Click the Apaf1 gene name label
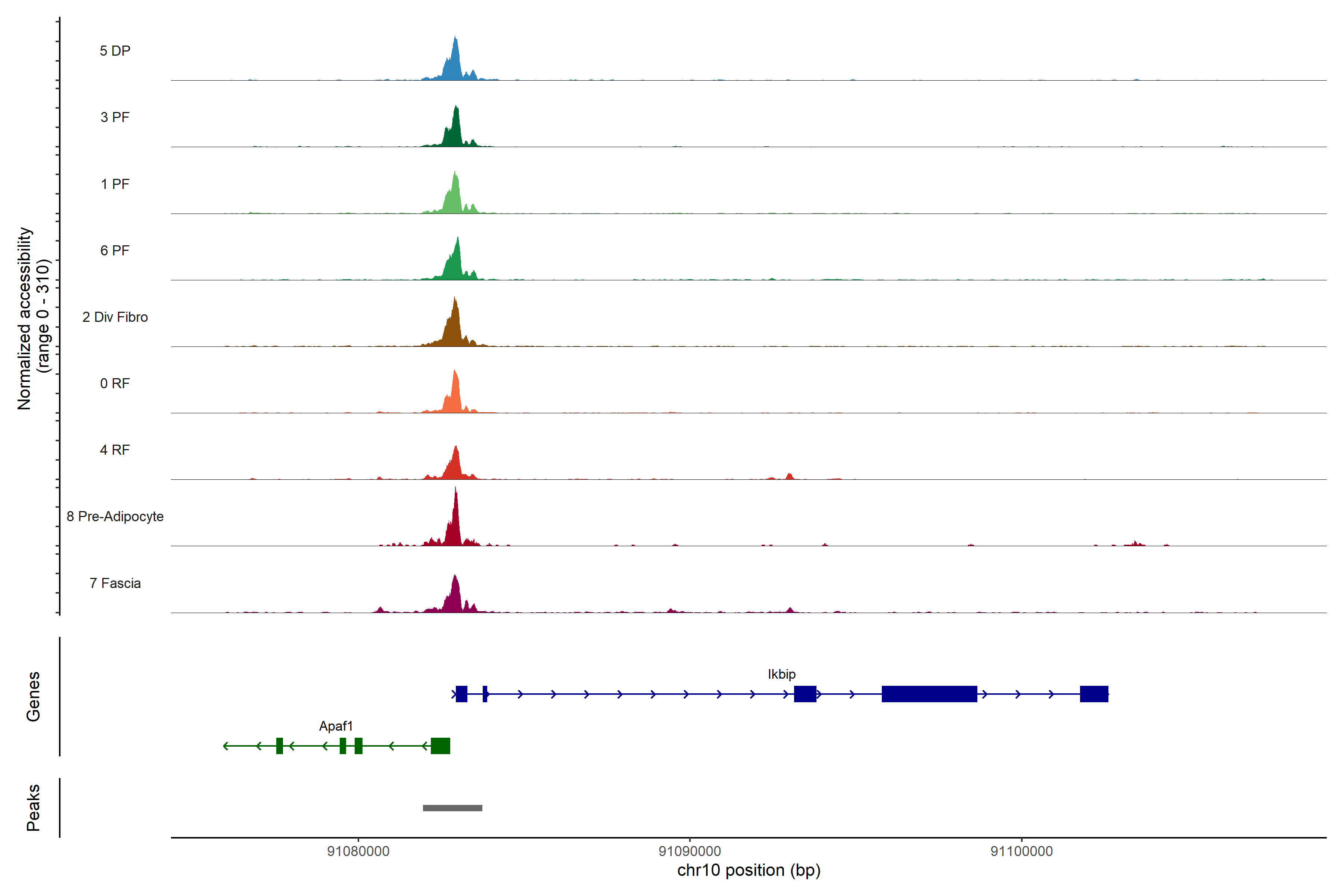The height and width of the screenshot is (896, 1344). 336,726
